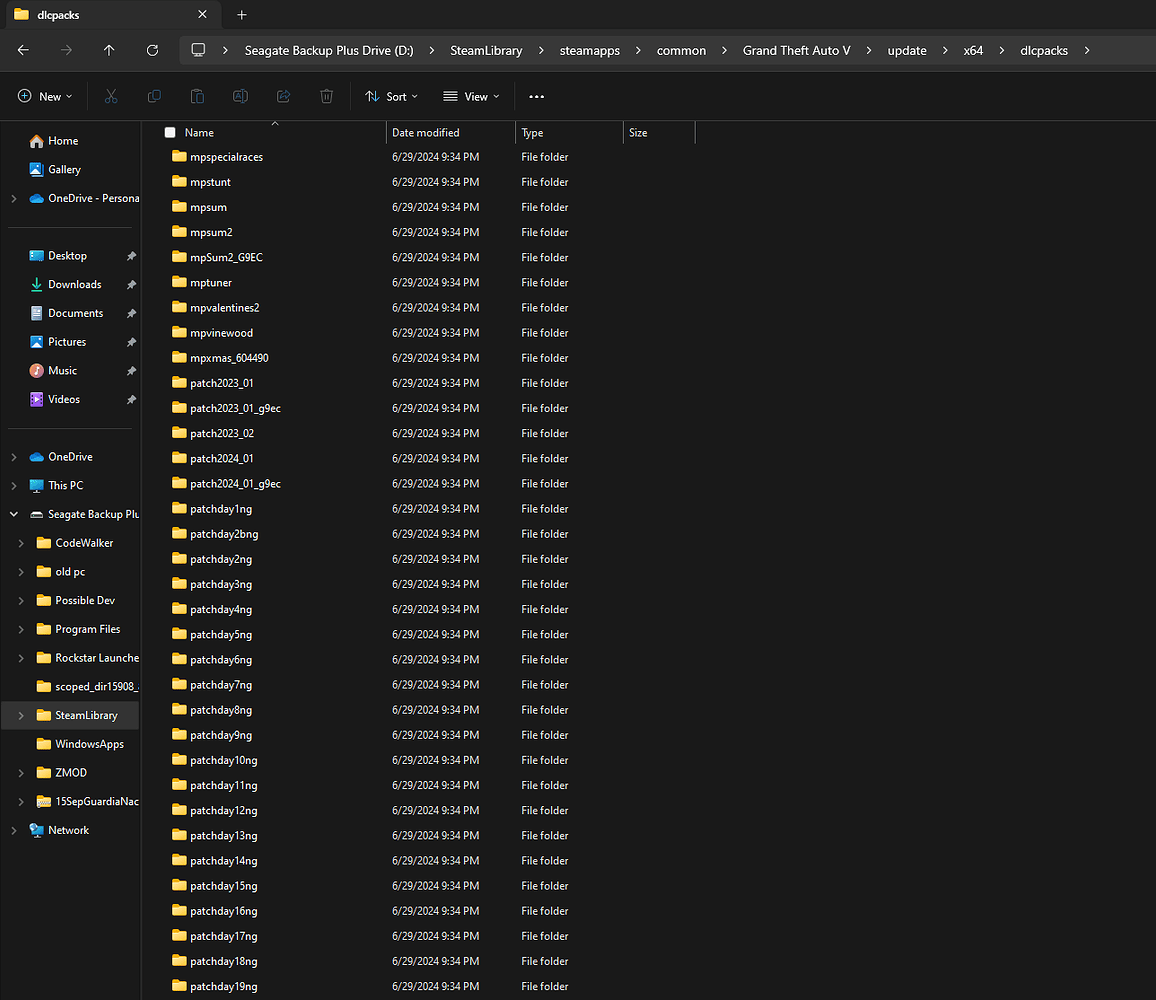The width and height of the screenshot is (1156, 1000).
Task: Select the Cut icon in the toolbar
Action: pyautogui.click(x=111, y=96)
